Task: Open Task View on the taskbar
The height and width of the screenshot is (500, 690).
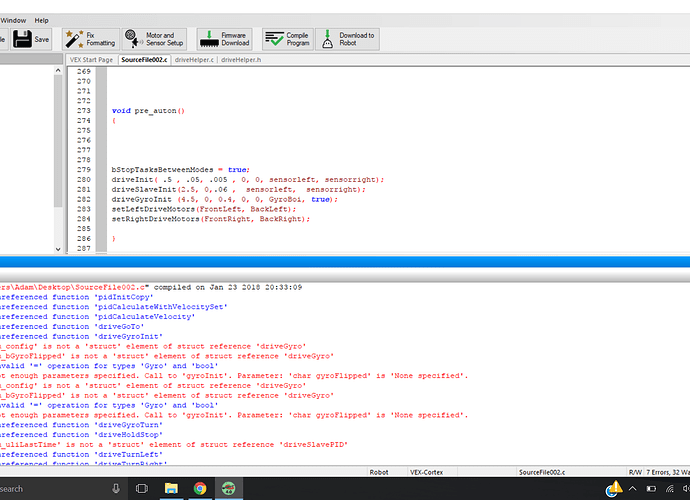Action: (142, 488)
